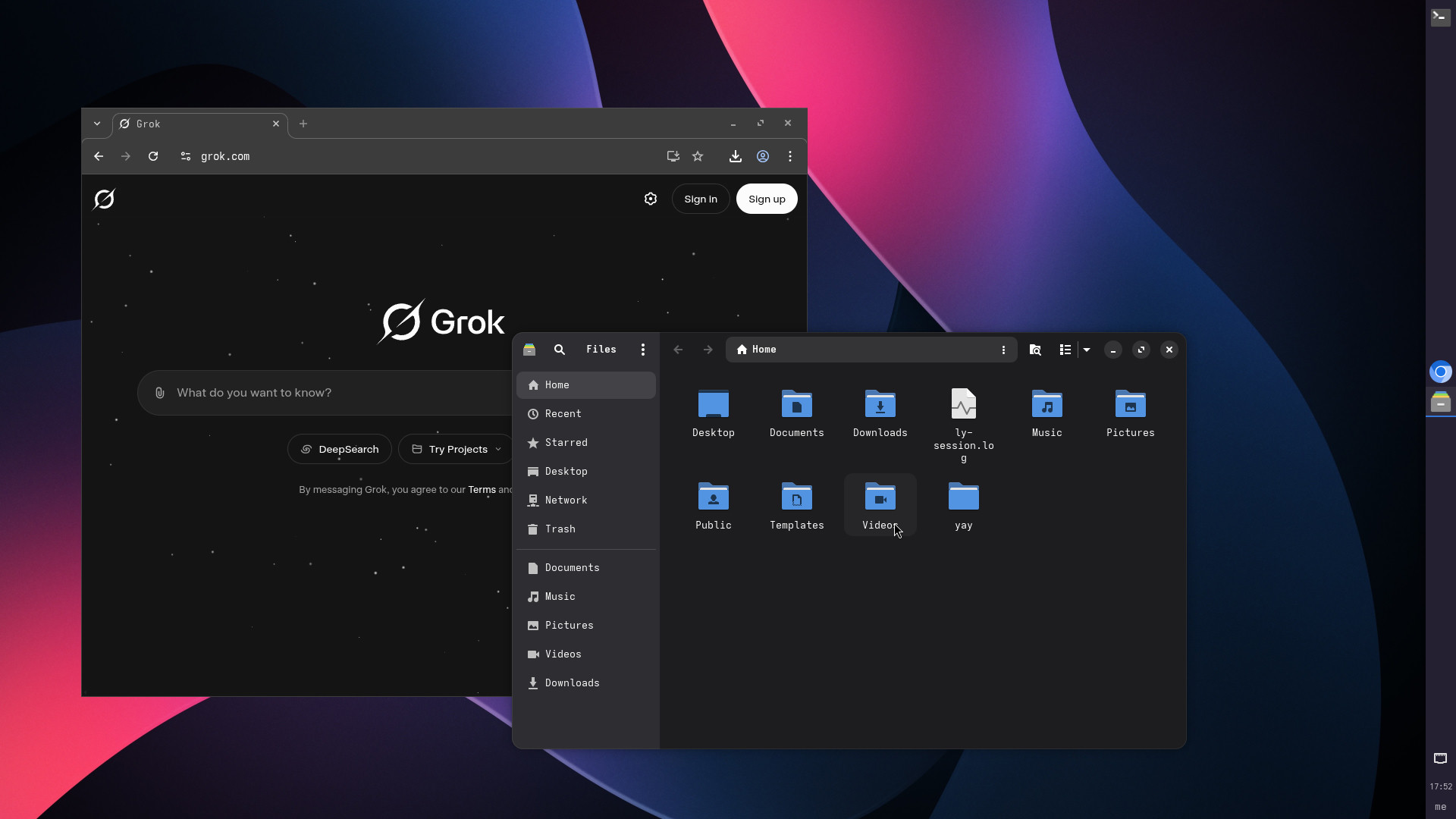Click the DeepSearch button
1456x819 pixels.
[340, 450]
